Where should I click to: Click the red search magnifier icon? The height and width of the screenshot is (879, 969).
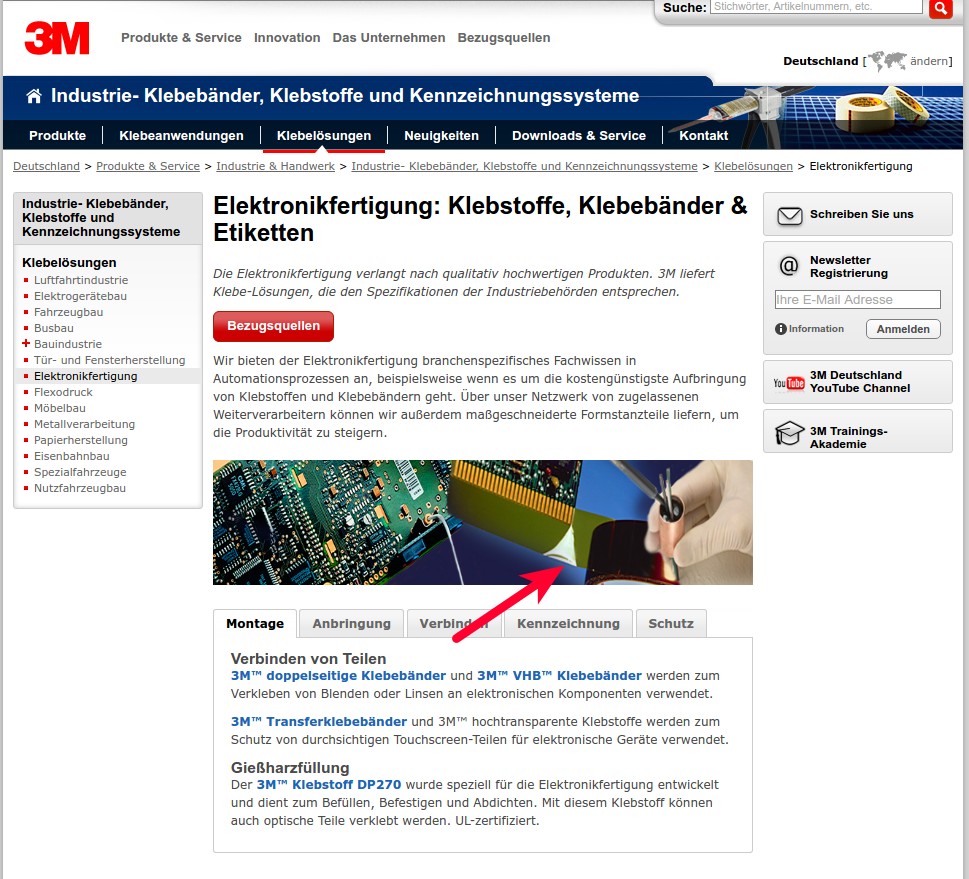click(940, 9)
